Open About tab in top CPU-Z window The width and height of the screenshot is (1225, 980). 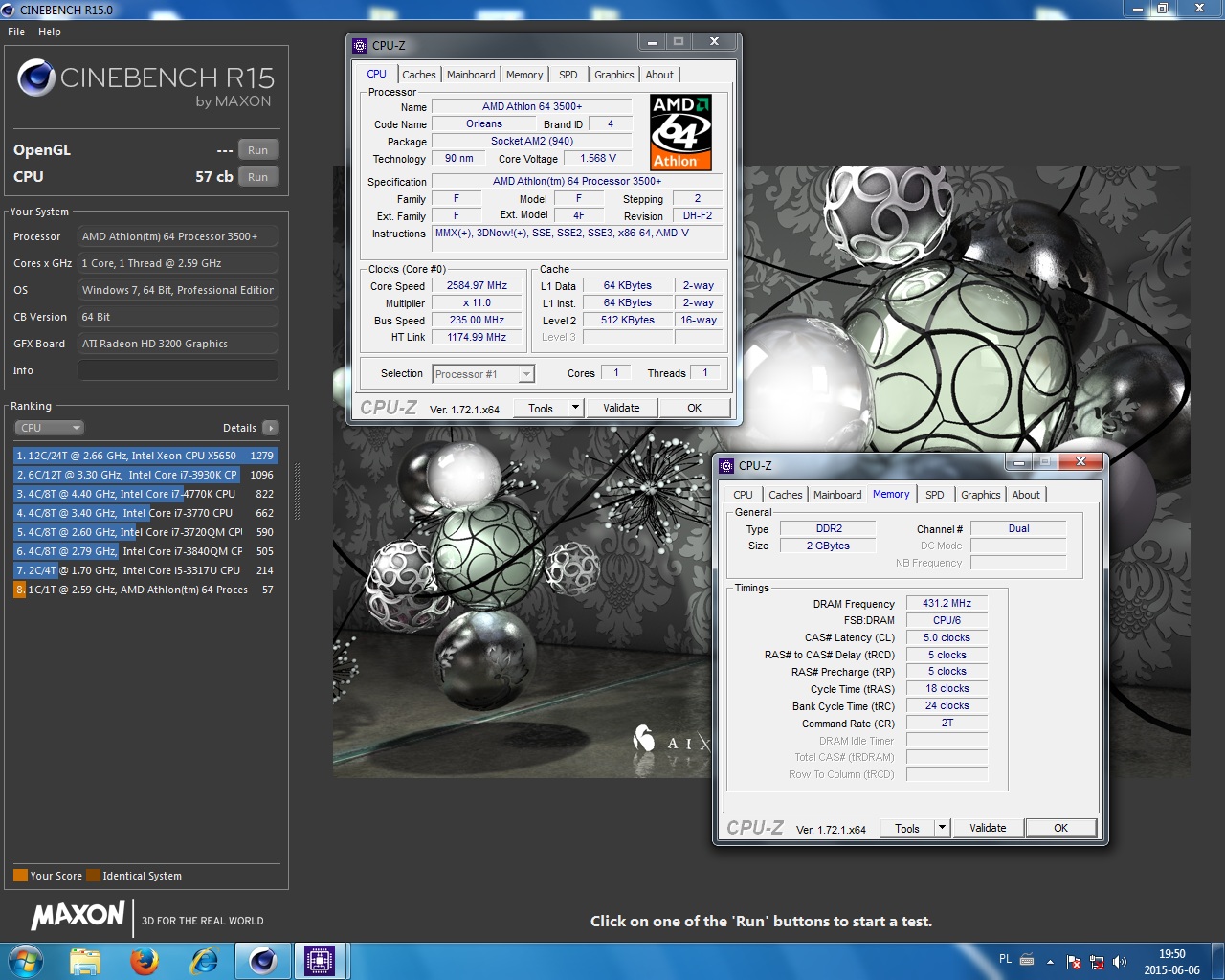point(659,75)
